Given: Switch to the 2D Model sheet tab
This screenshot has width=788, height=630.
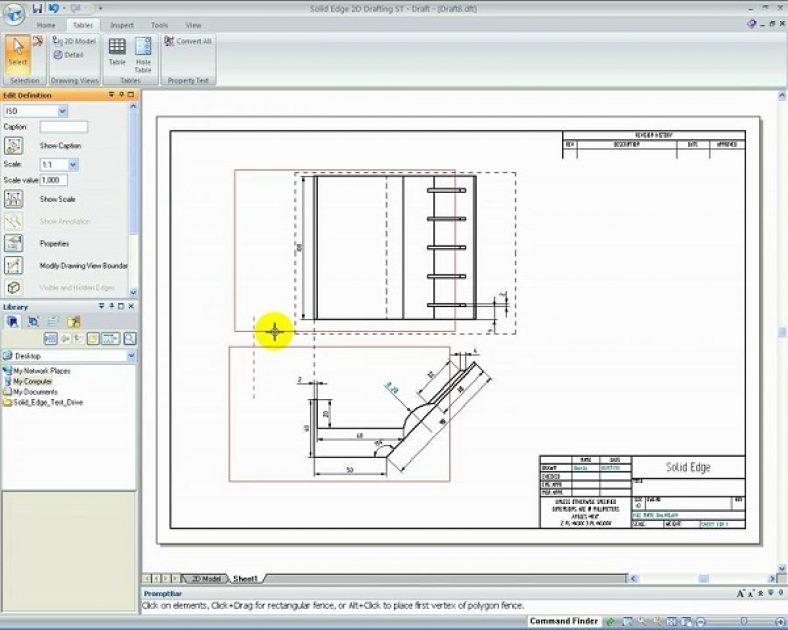Looking at the screenshot, I should [x=206, y=579].
